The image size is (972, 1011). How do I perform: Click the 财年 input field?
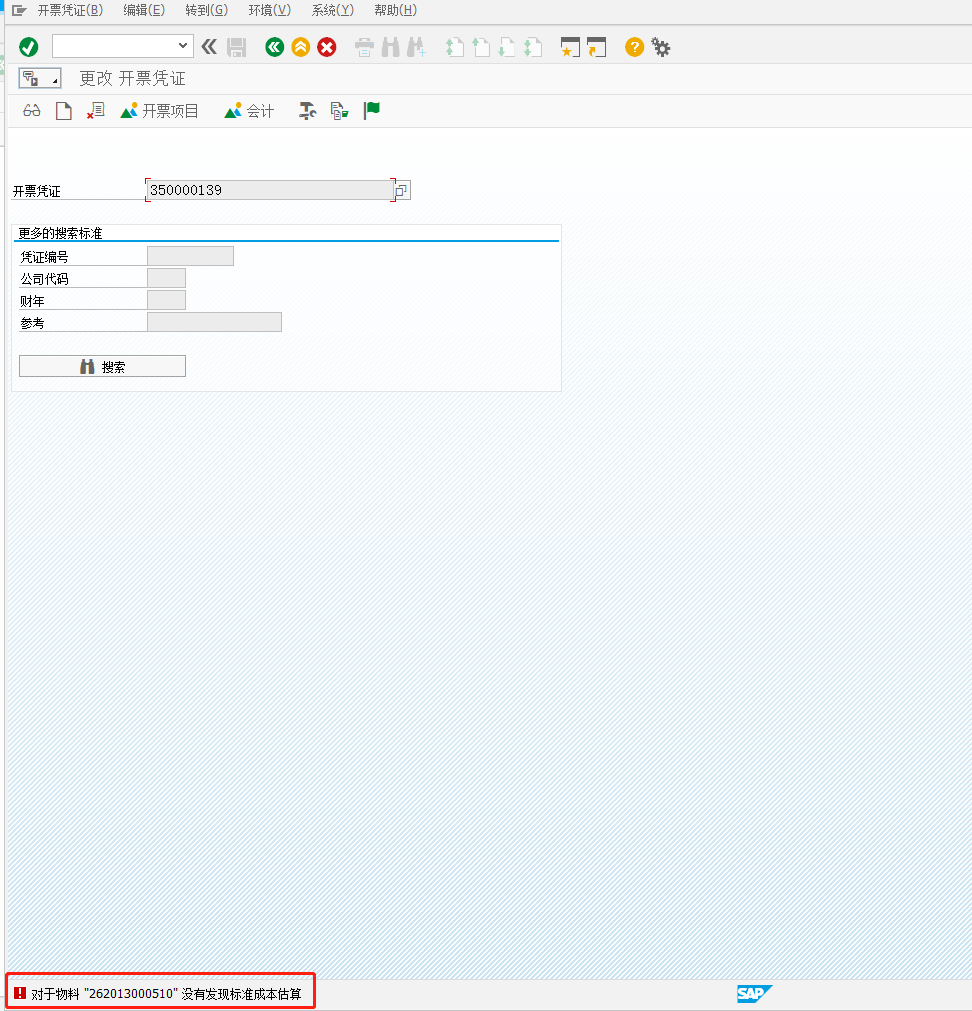pyautogui.click(x=166, y=300)
